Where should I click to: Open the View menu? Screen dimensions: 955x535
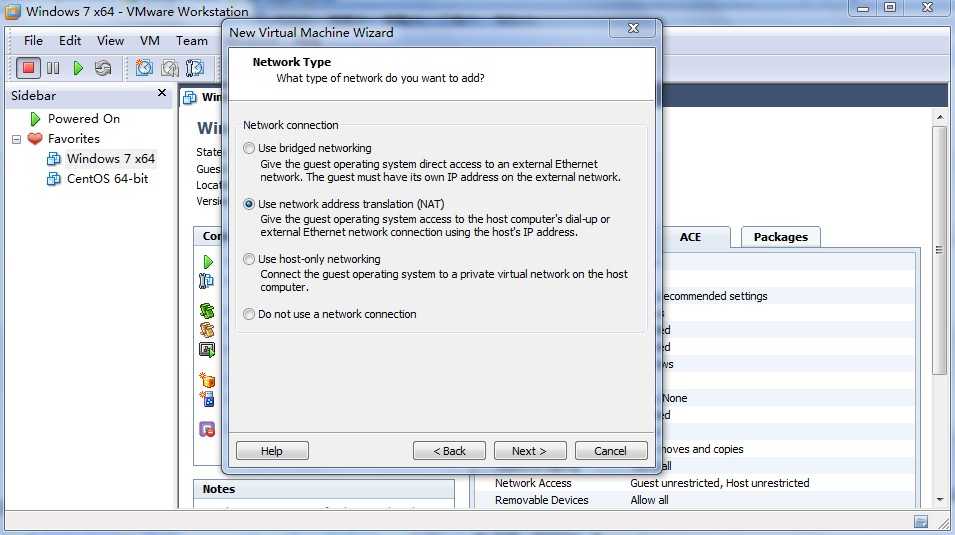110,41
